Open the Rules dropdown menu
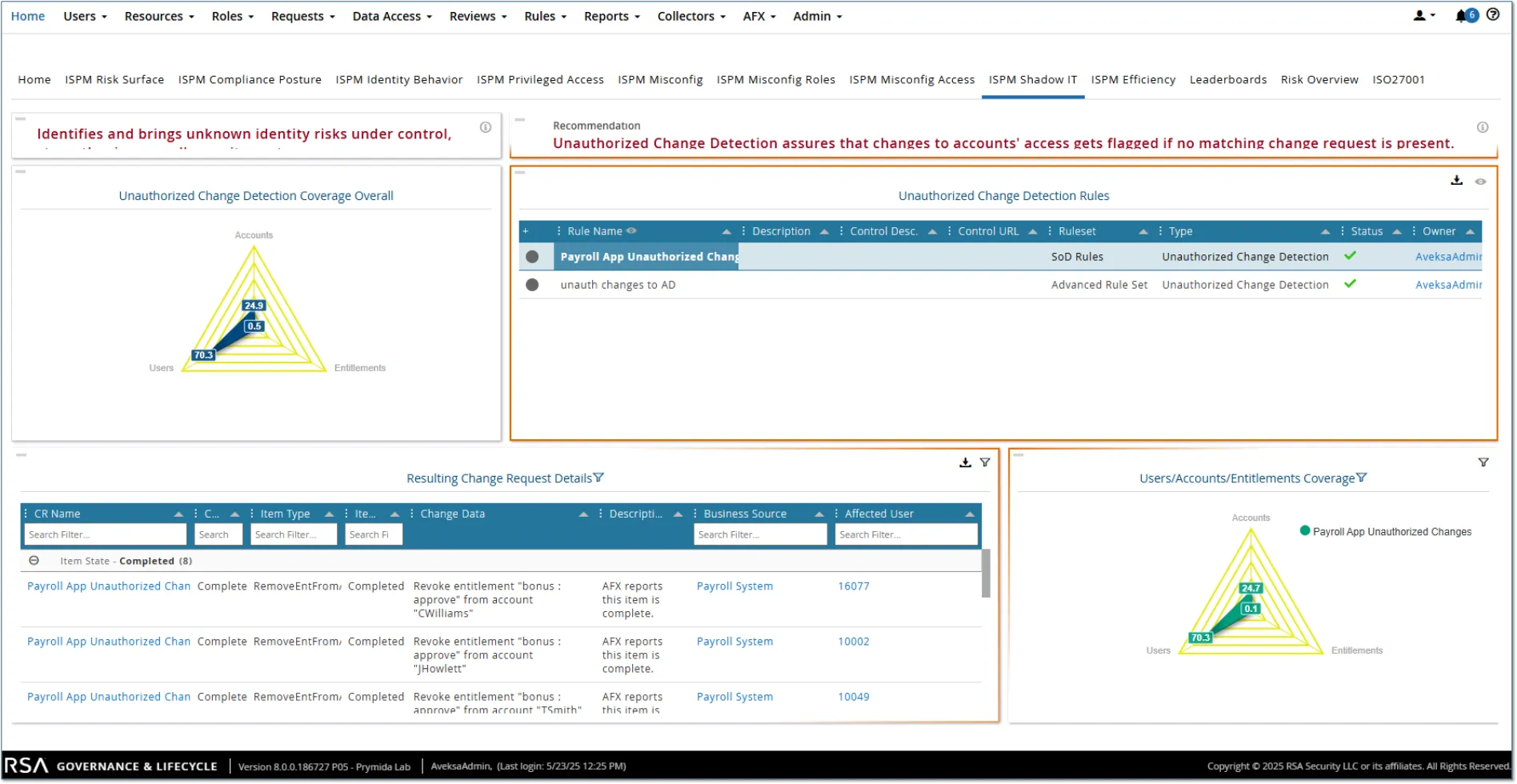Viewport: 1517px width, 784px height. (545, 16)
